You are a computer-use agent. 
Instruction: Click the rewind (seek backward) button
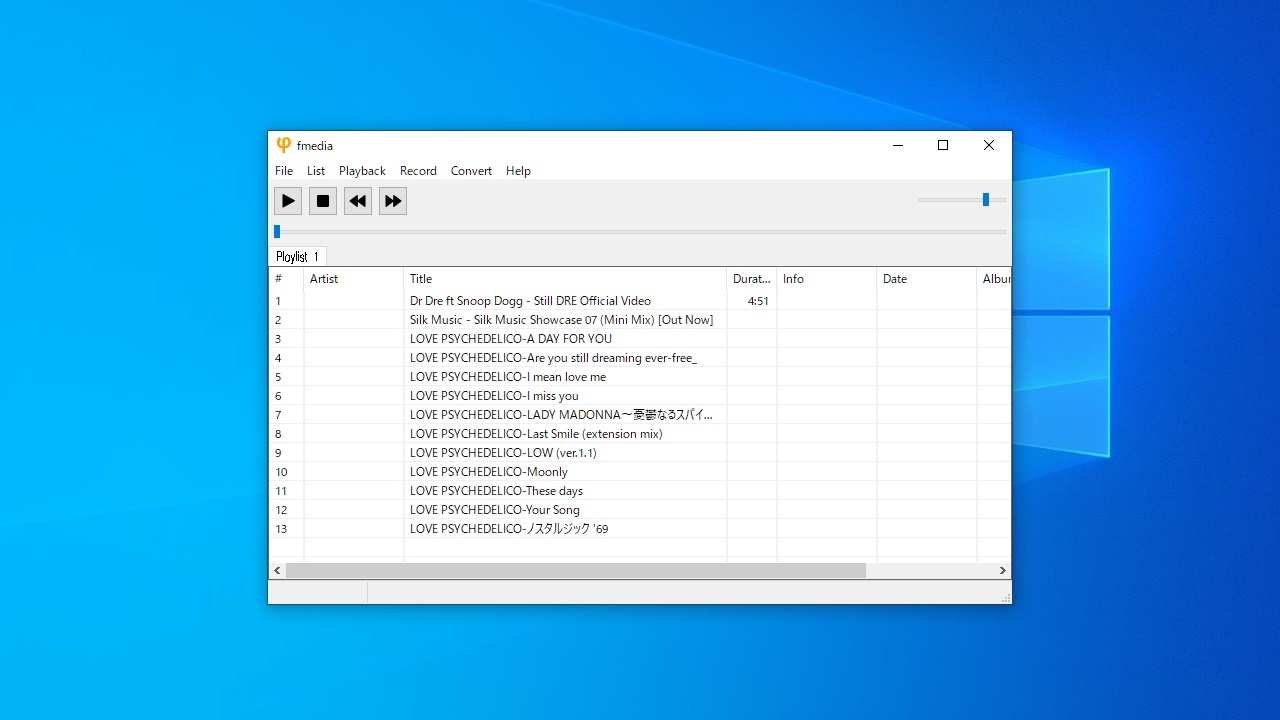point(358,201)
